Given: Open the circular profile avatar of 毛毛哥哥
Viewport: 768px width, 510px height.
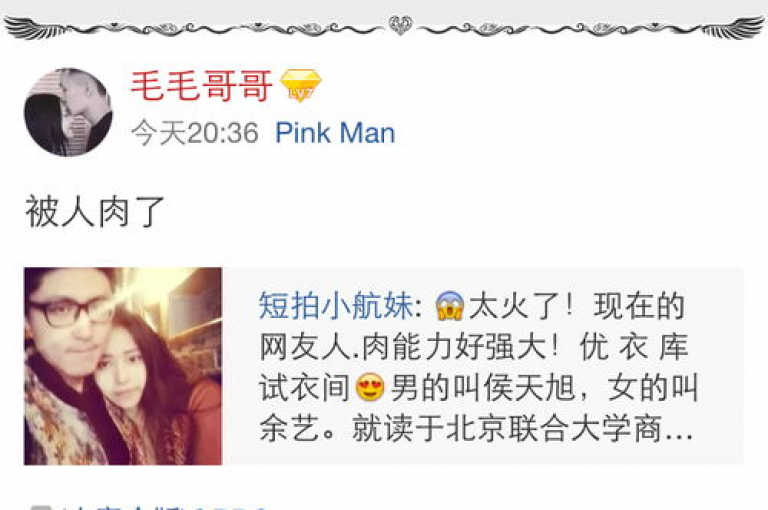Looking at the screenshot, I should click(x=68, y=112).
